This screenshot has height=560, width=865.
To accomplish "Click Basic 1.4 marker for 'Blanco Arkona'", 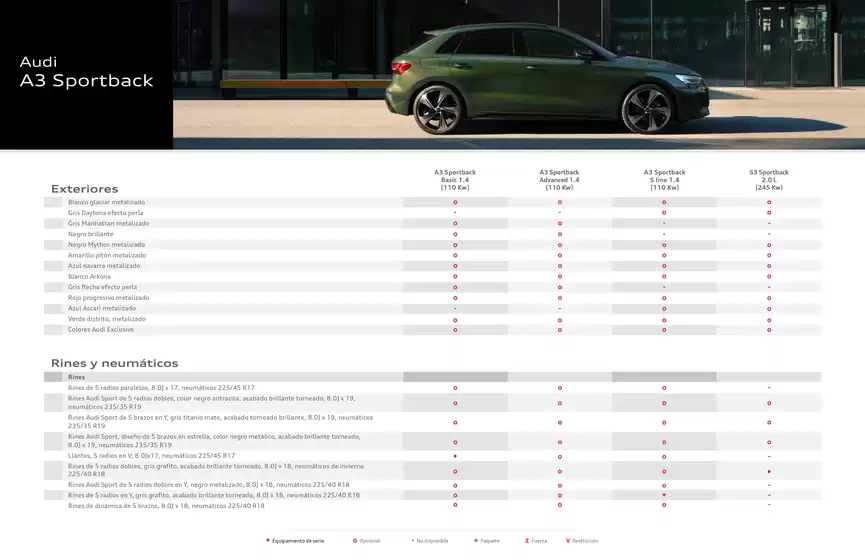I will pos(455,276).
